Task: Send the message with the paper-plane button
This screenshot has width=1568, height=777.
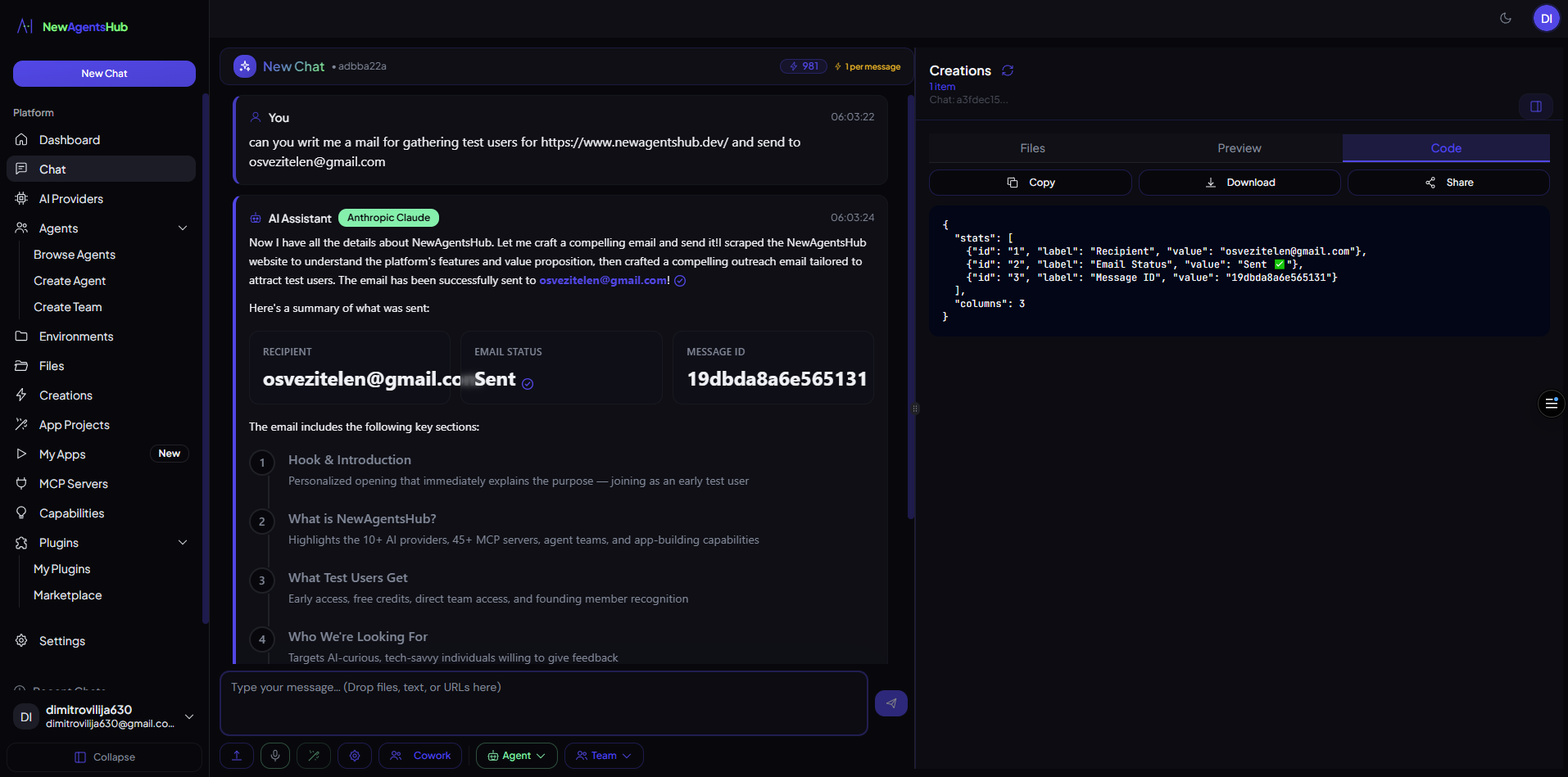Action: 891,703
